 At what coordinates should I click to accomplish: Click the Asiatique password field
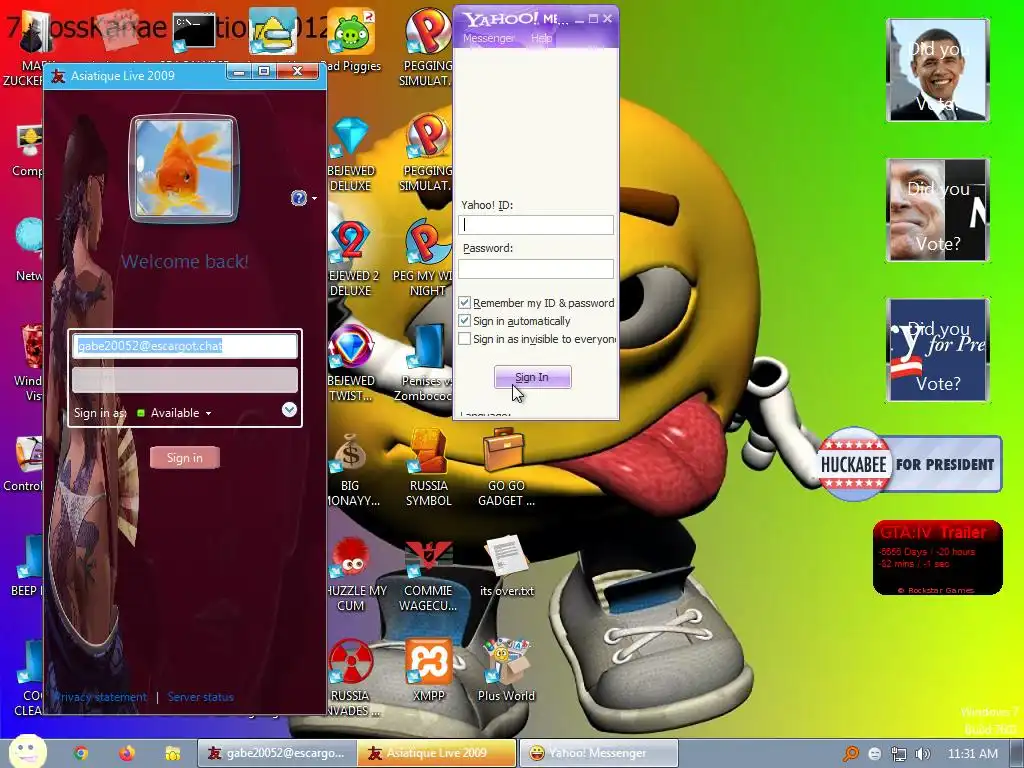point(185,380)
